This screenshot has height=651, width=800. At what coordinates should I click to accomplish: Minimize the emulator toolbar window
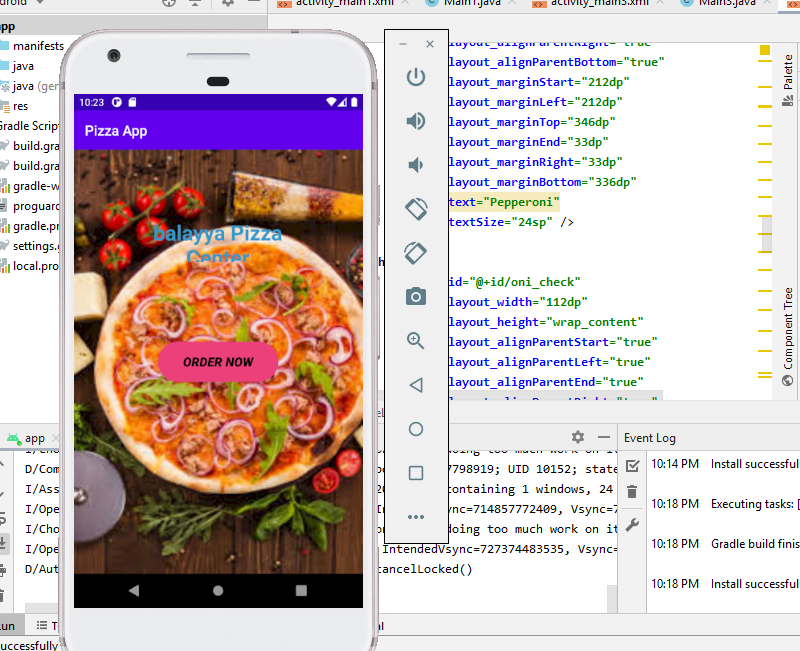(403, 44)
